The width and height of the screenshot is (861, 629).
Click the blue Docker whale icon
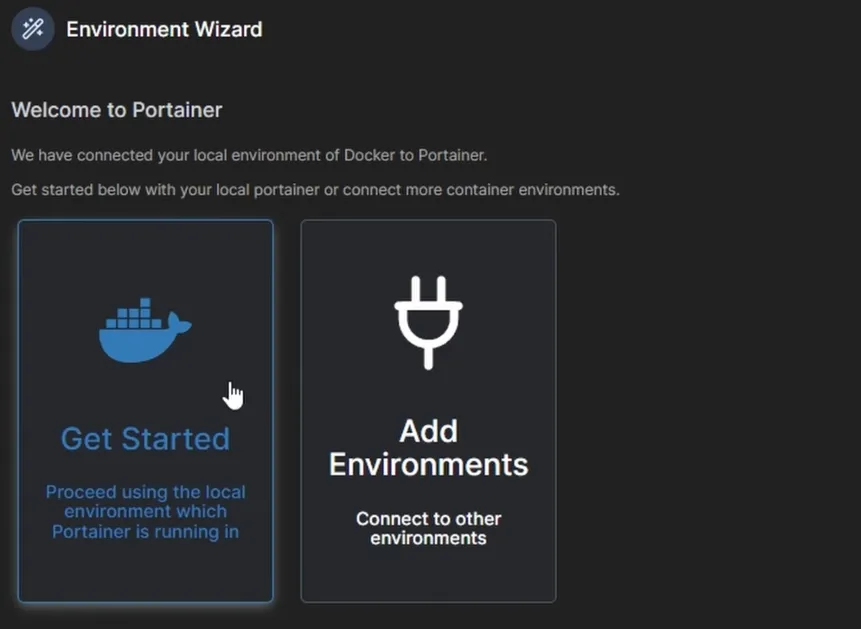(x=145, y=330)
